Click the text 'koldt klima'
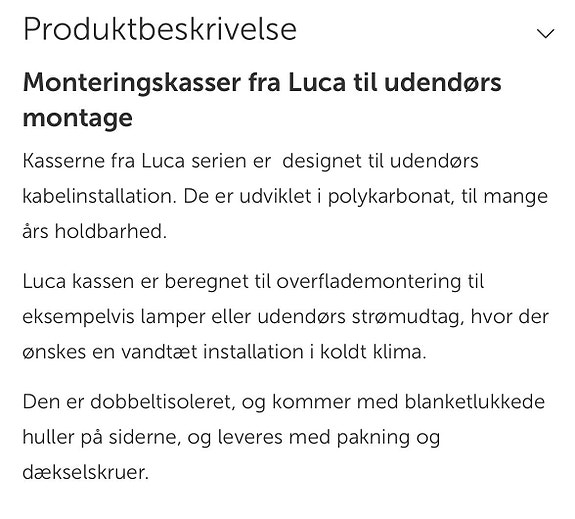Viewport: 575px width, 519px height. click(x=373, y=352)
